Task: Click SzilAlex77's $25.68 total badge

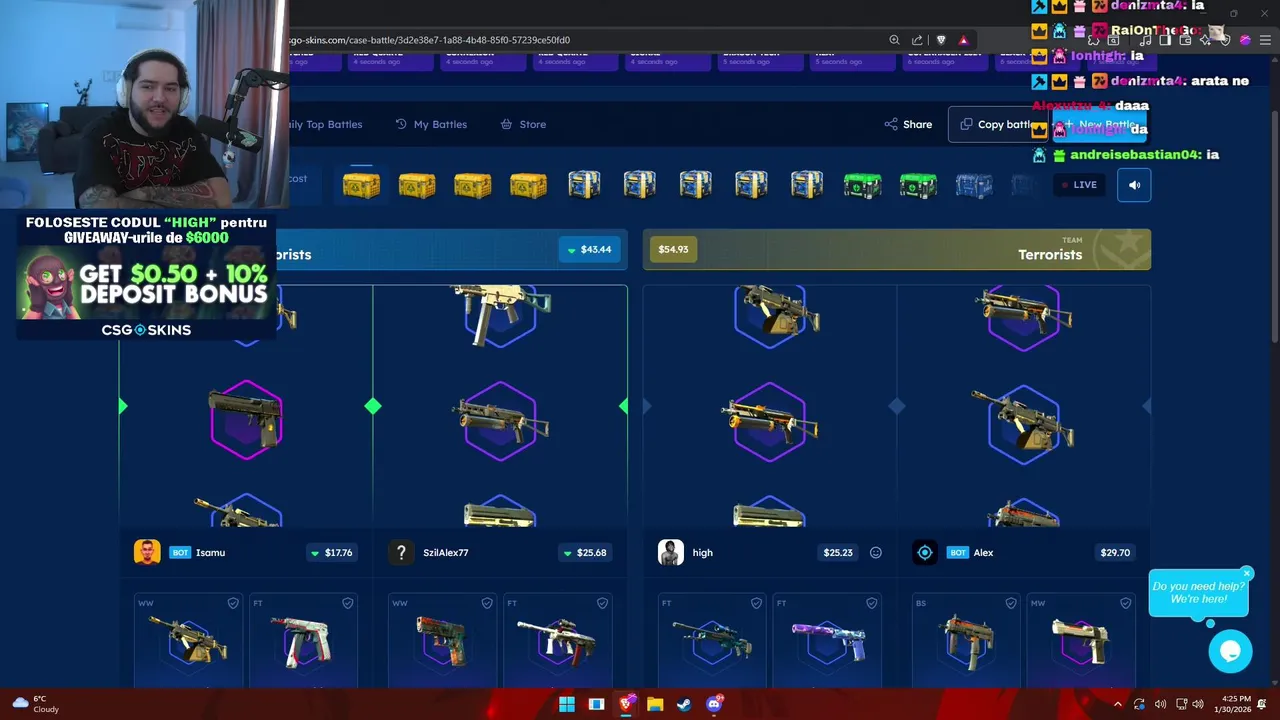Action: click(585, 552)
